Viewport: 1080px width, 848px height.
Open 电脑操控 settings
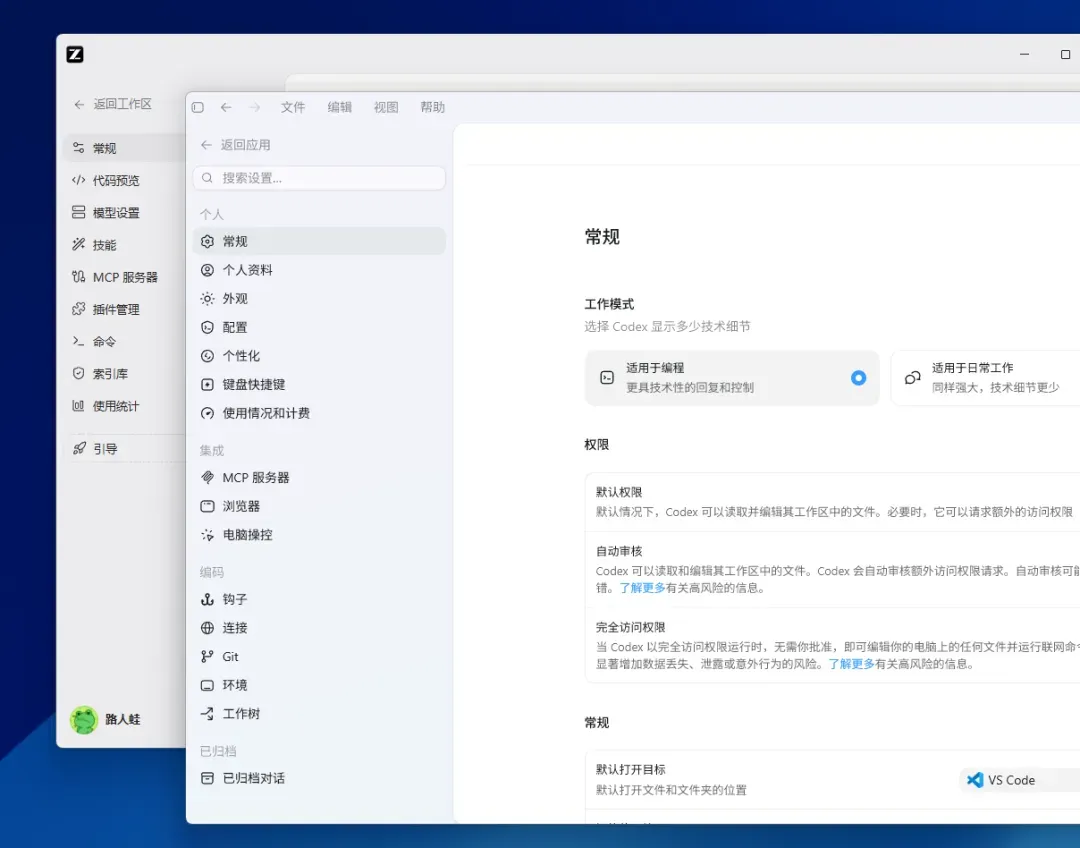[x=319, y=535]
